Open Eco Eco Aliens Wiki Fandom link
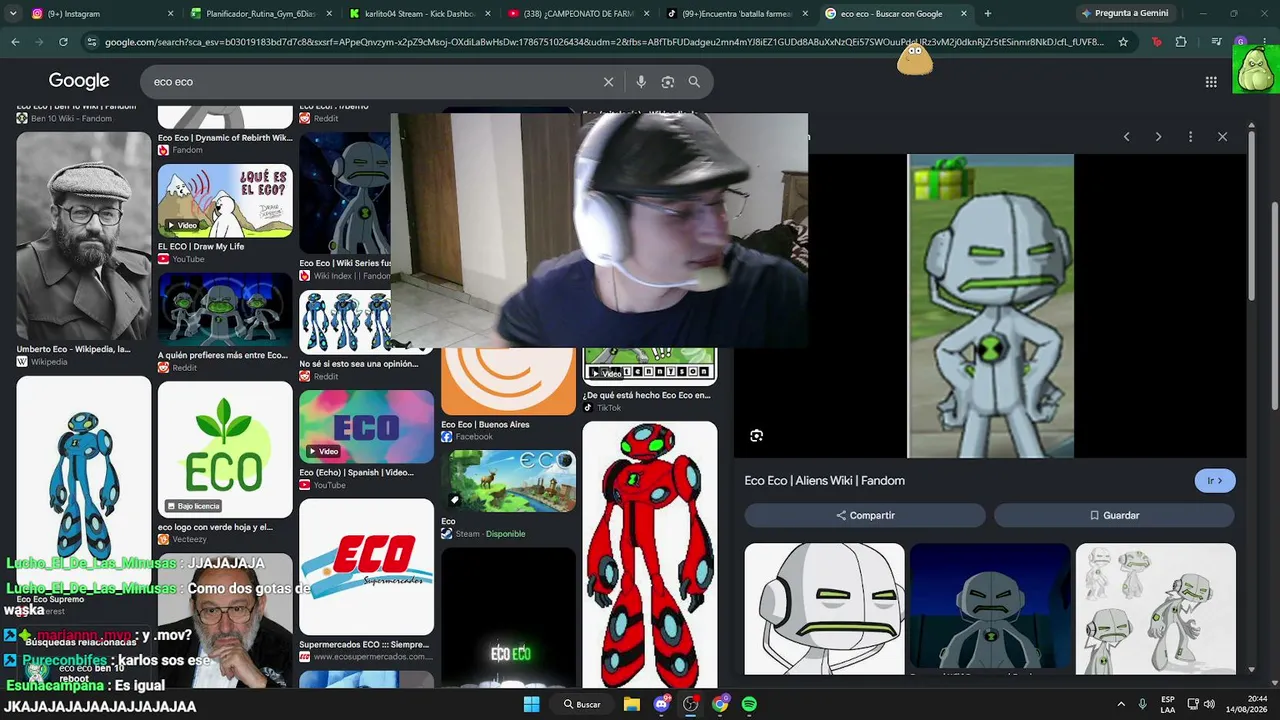 (824, 481)
